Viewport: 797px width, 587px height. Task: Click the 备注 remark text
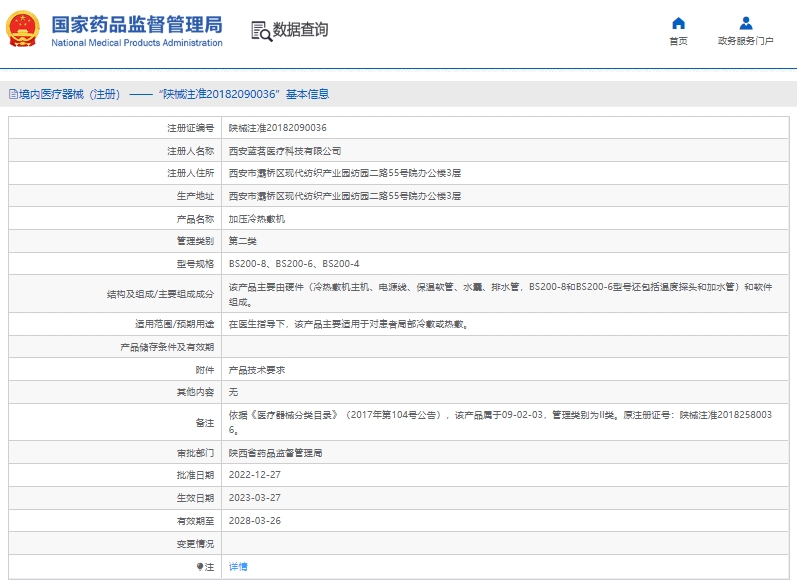500,422
